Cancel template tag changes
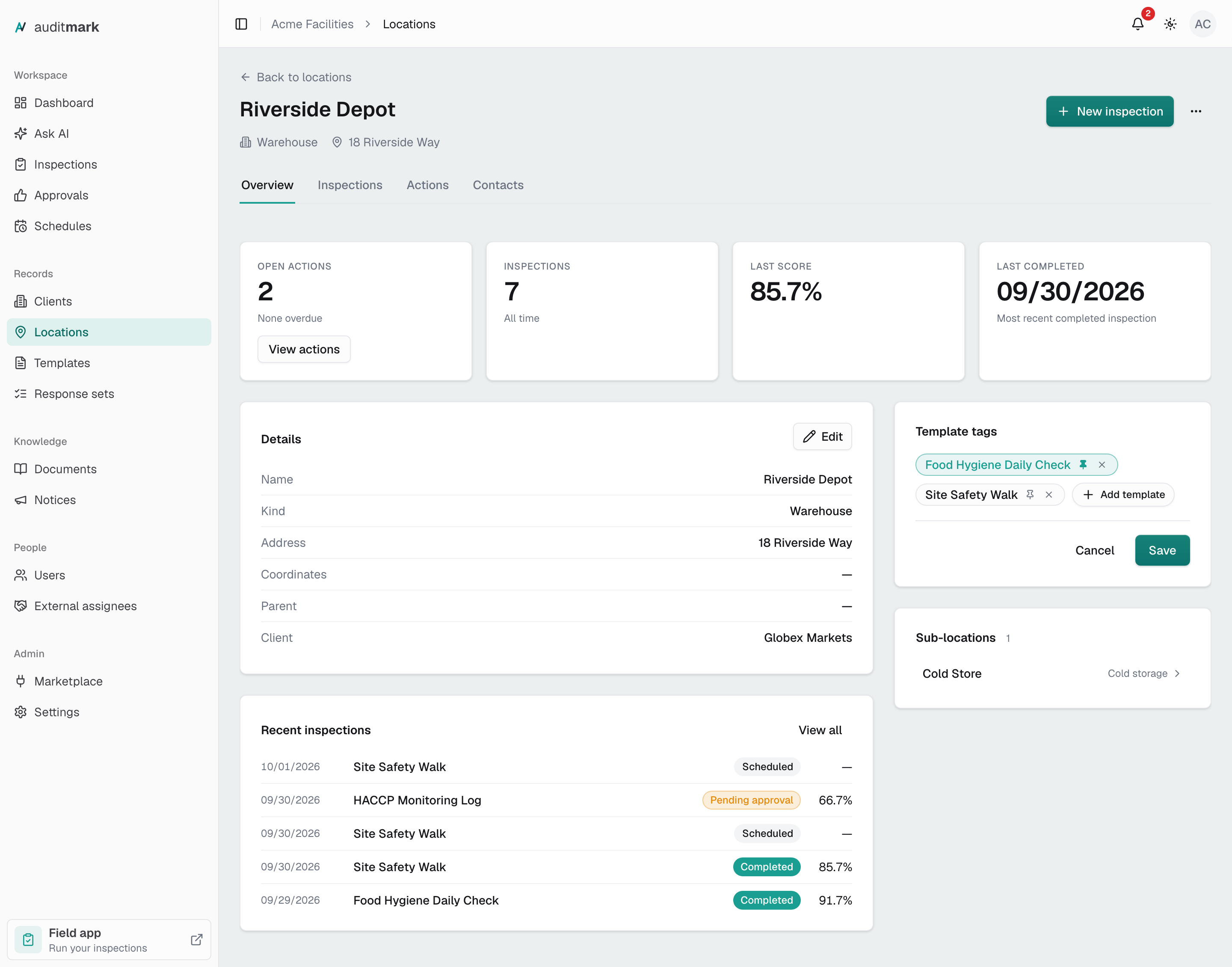 click(1095, 550)
